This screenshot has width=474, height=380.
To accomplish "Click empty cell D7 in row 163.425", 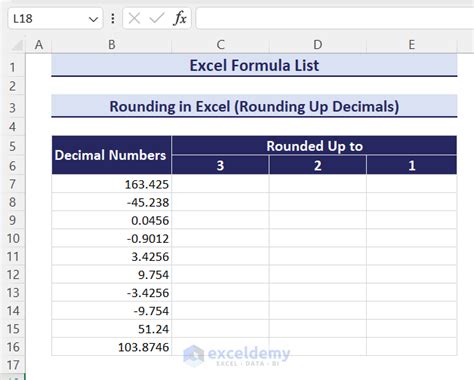I will tap(318, 184).
